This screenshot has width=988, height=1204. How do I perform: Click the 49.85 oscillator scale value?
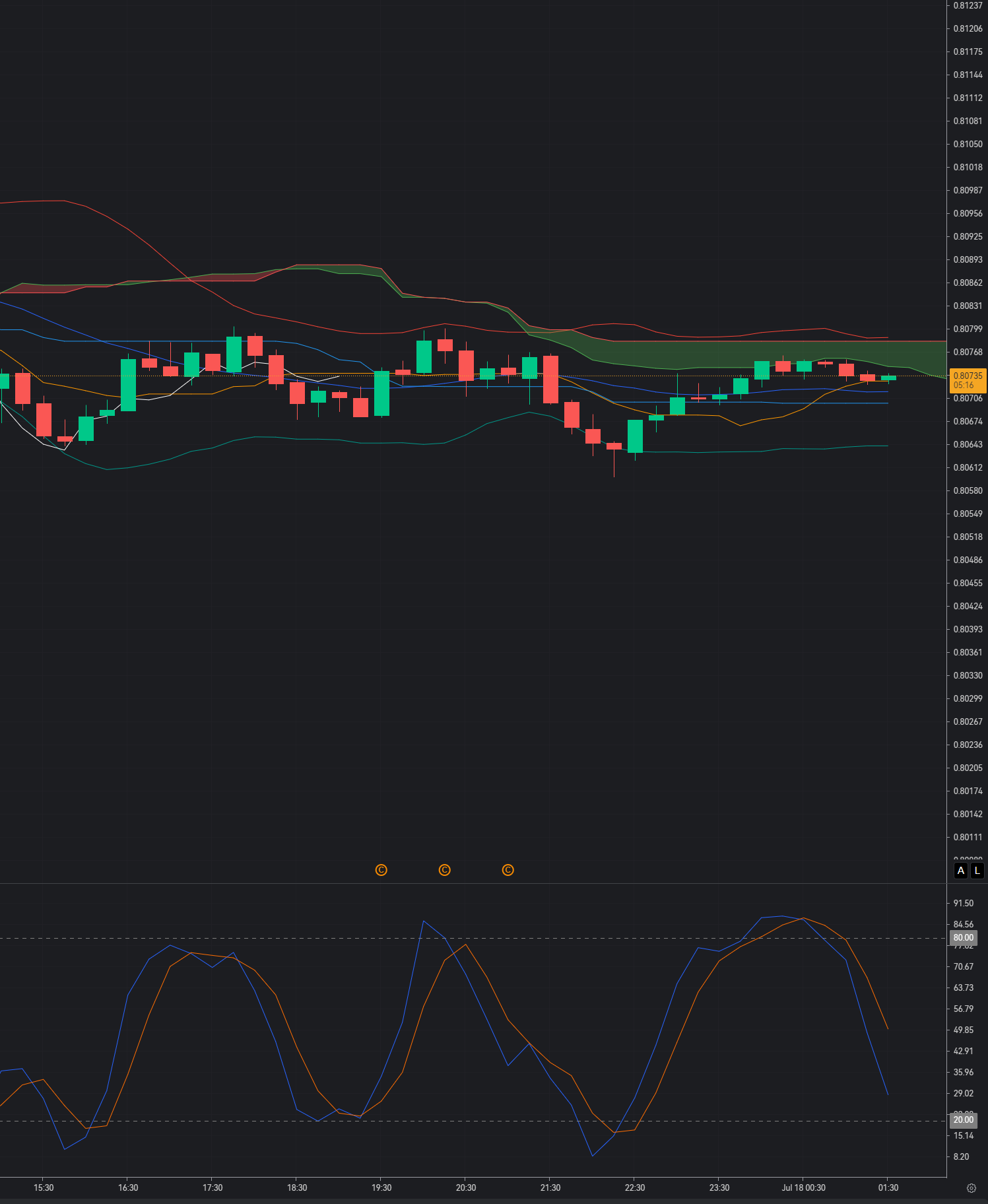click(x=964, y=1030)
